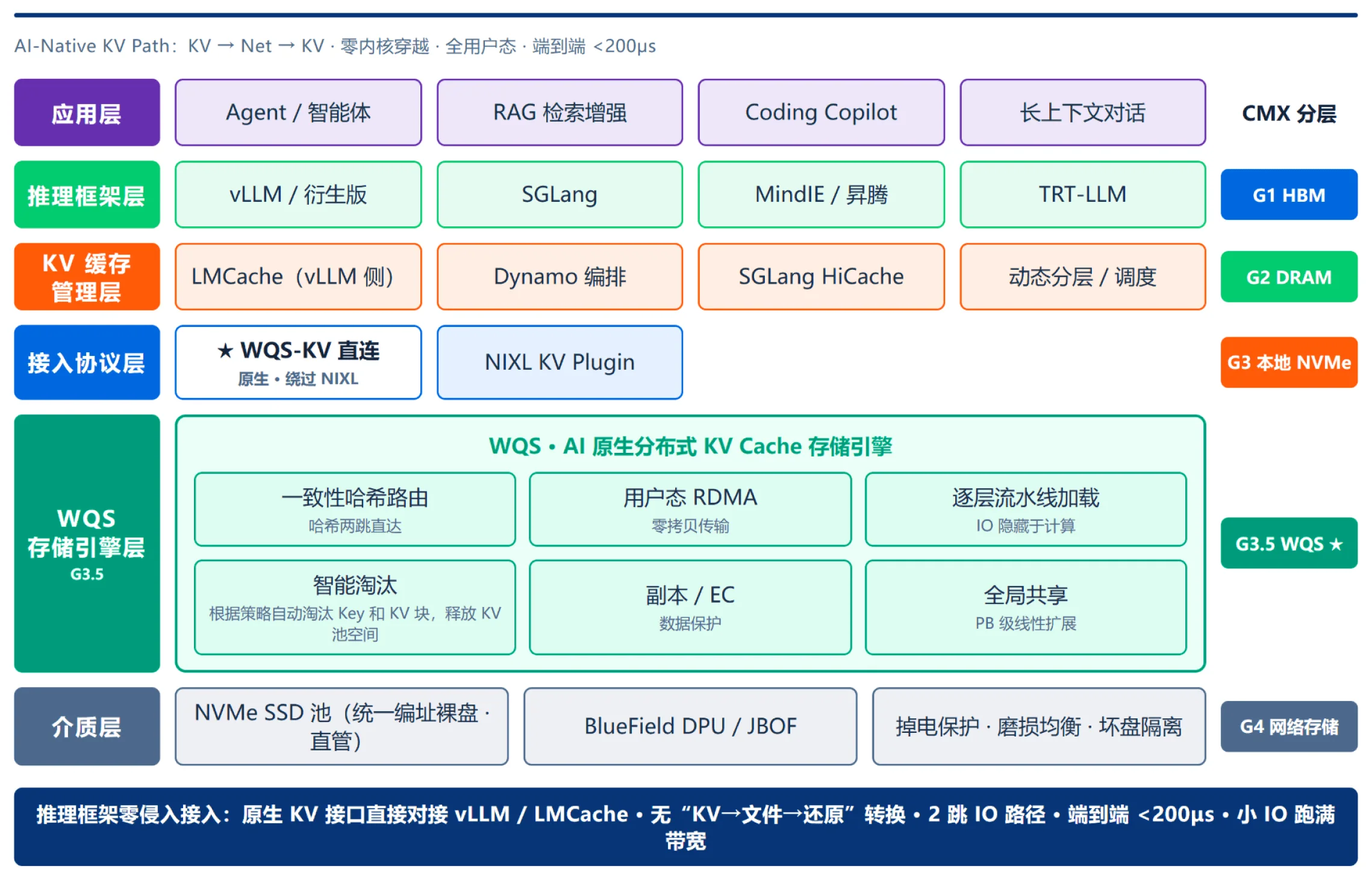The image size is (1372, 884).
Task: Click the G1 HBM tier badge
Action: [1289, 195]
